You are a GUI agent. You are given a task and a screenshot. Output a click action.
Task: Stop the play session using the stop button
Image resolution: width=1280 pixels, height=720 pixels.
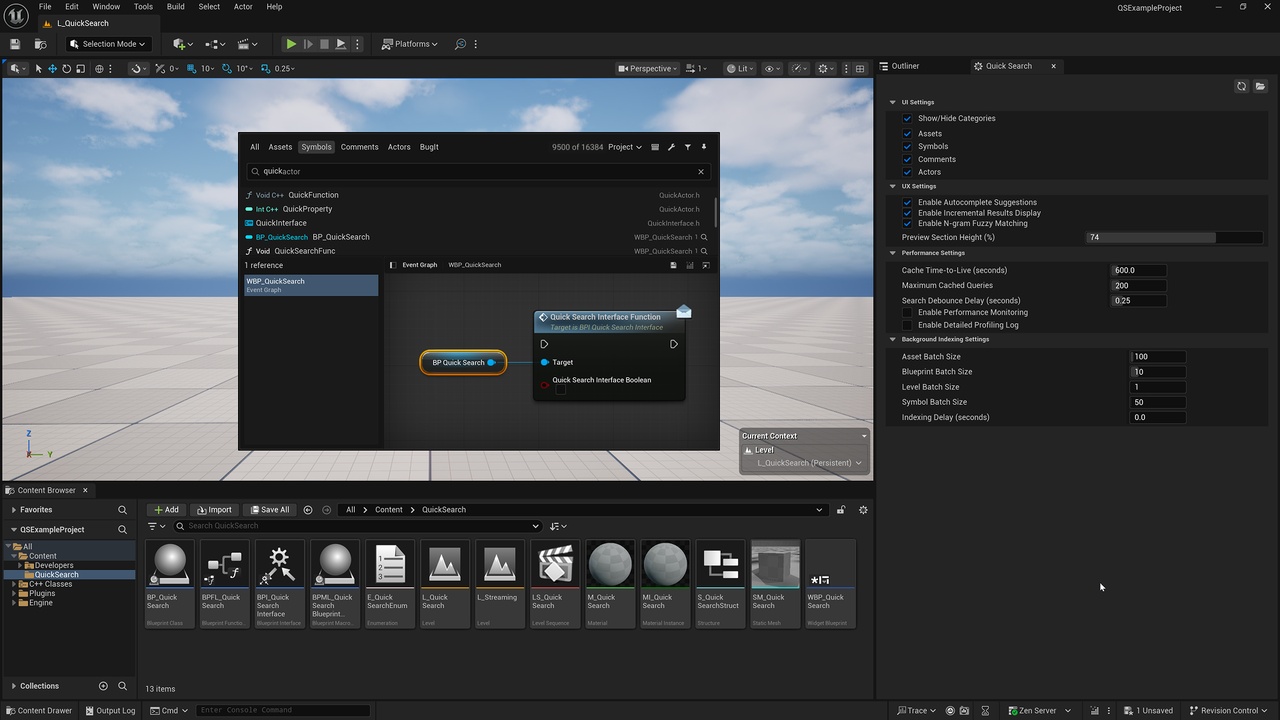pyautogui.click(x=324, y=44)
